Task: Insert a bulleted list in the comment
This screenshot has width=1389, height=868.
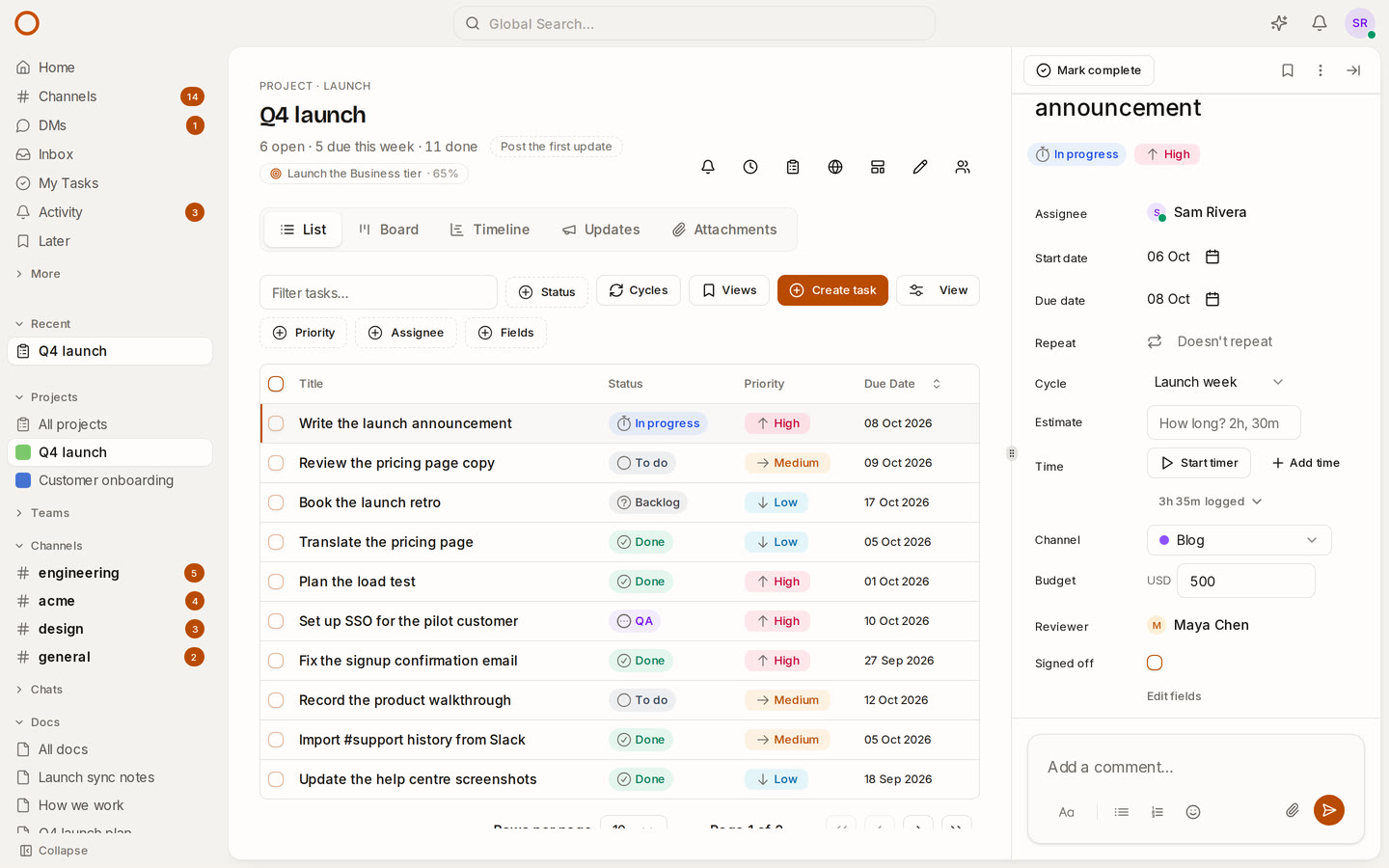Action: point(1122,812)
